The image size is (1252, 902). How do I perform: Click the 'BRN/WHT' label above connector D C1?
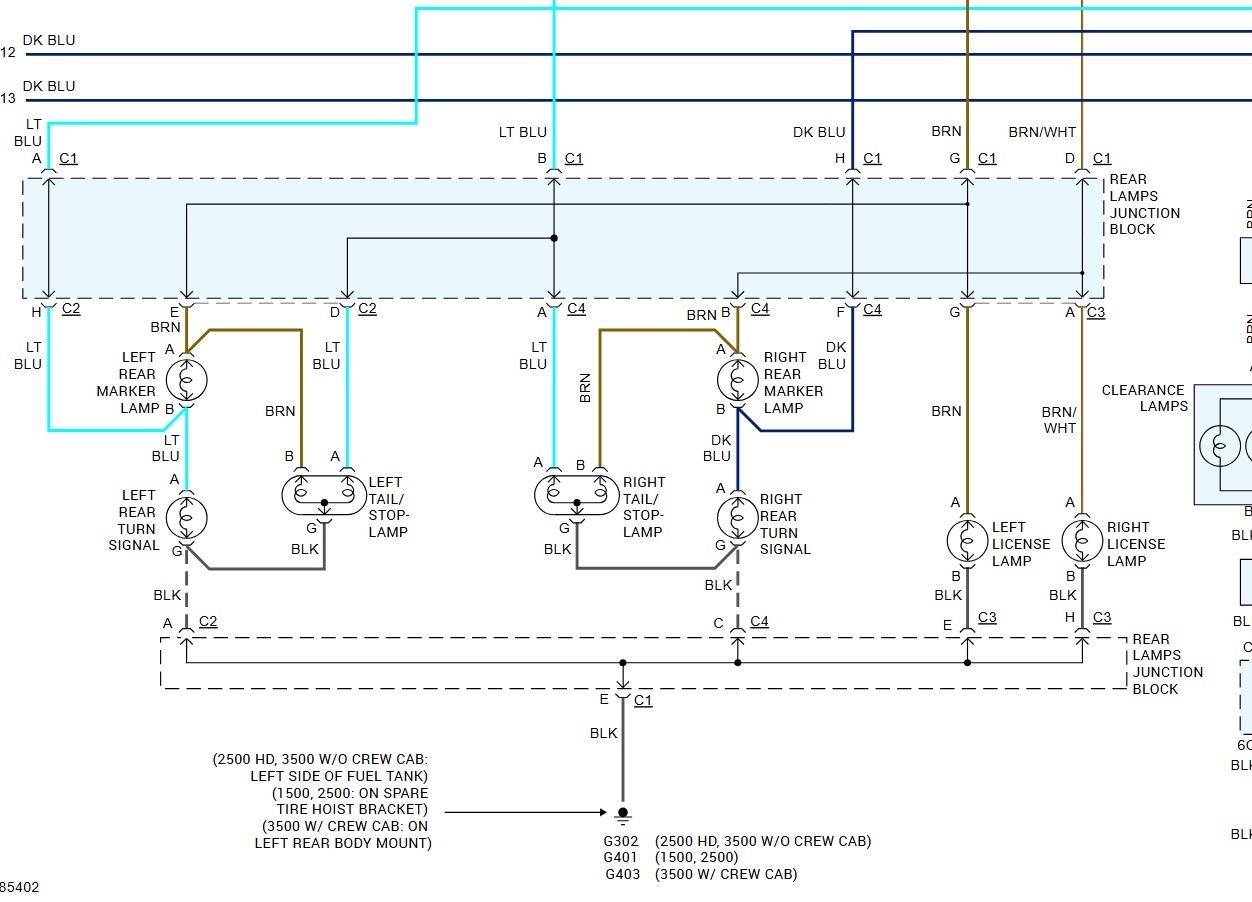pos(1042,132)
